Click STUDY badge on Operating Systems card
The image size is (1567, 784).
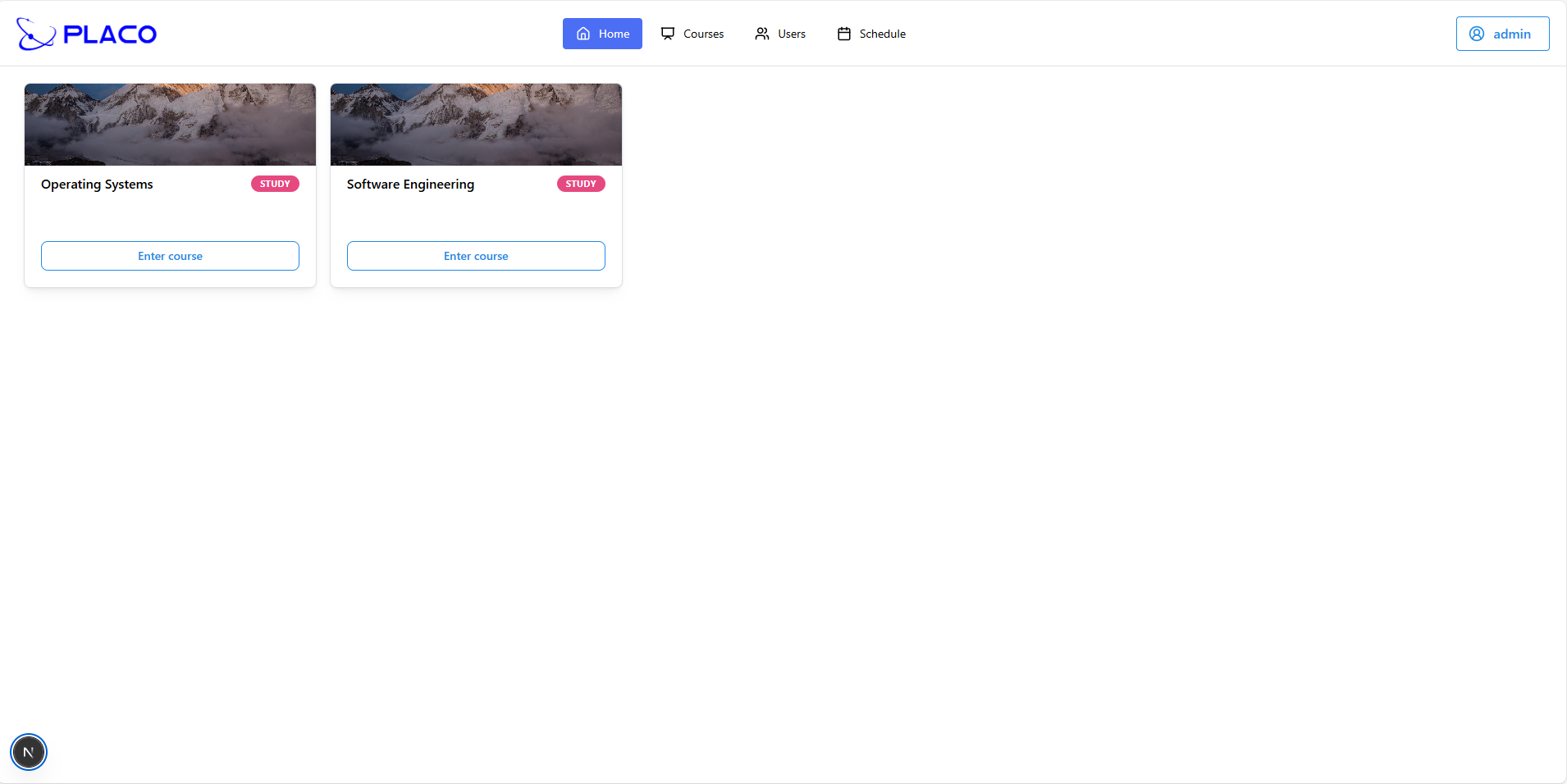(275, 184)
